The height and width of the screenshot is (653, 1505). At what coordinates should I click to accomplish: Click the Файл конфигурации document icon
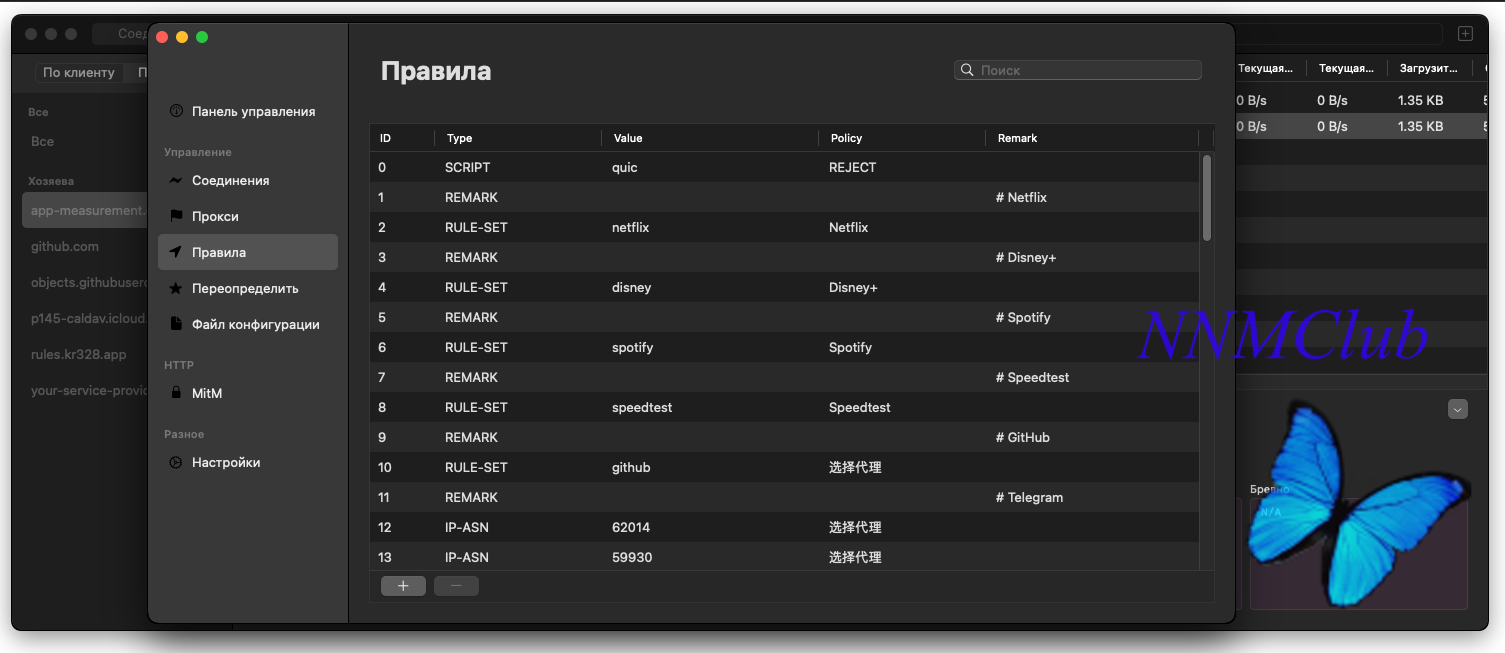[176, 324]
